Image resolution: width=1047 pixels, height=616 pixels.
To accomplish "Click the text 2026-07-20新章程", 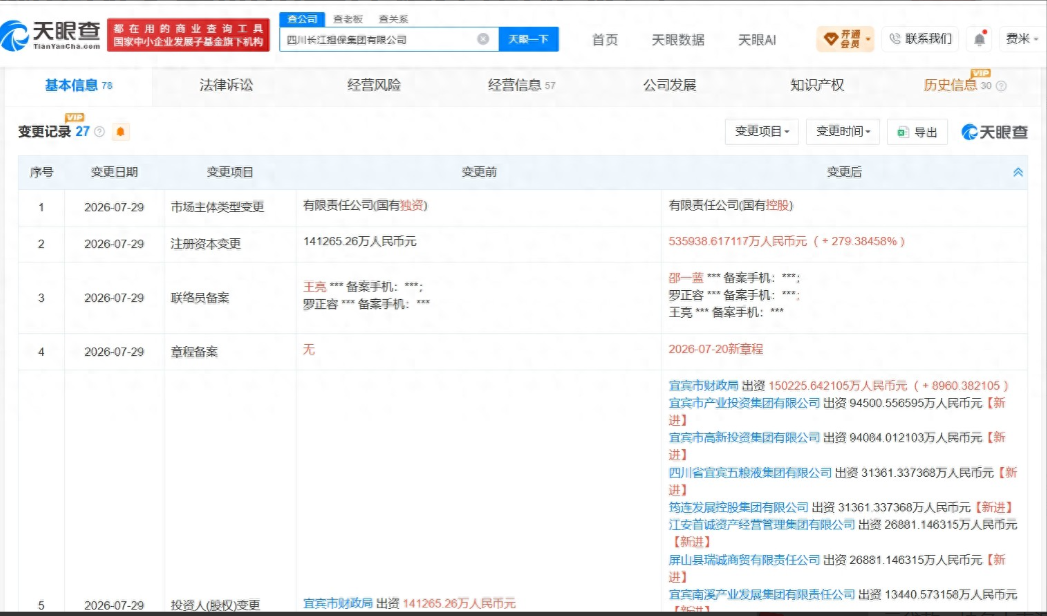I will (x=715, y=349).
